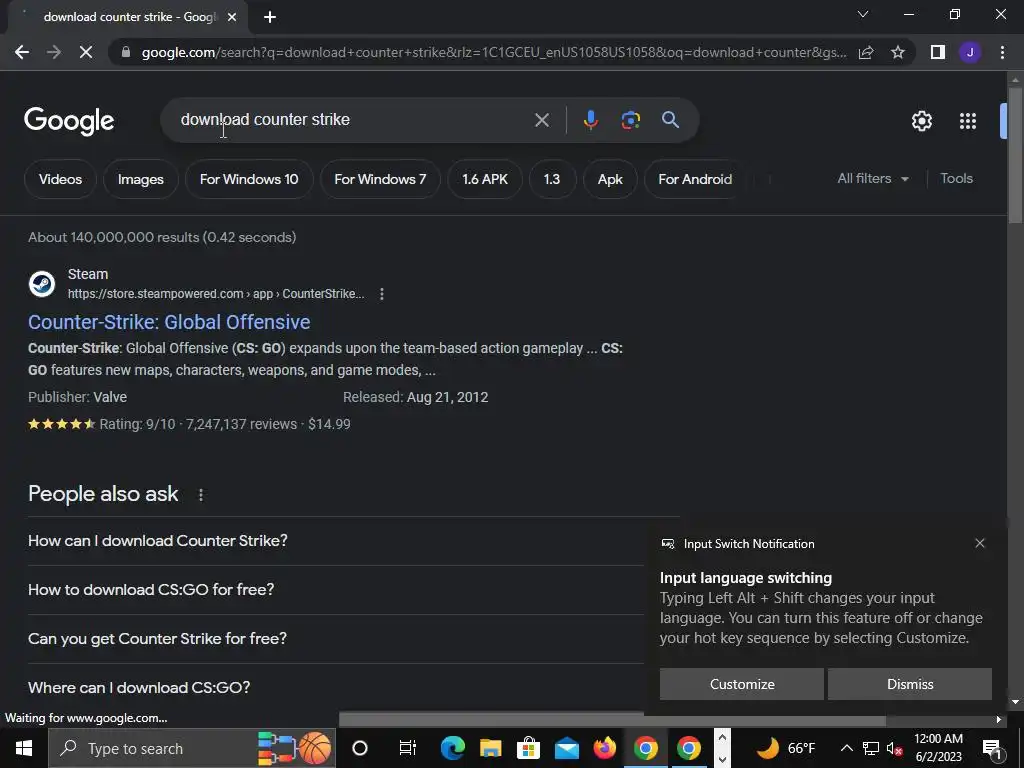Click the right horizontal scroll arrow
The height and width of the screenshot is (768, 1024).
[999, 720]
